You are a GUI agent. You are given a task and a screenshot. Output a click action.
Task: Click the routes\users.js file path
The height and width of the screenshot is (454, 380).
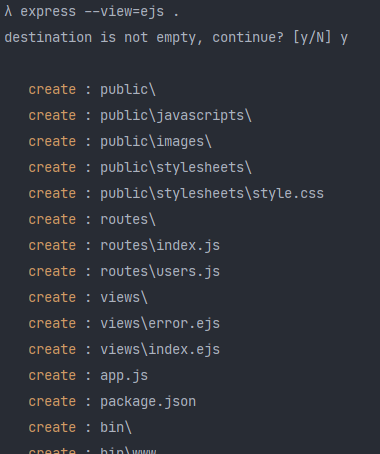coord(160,272)
